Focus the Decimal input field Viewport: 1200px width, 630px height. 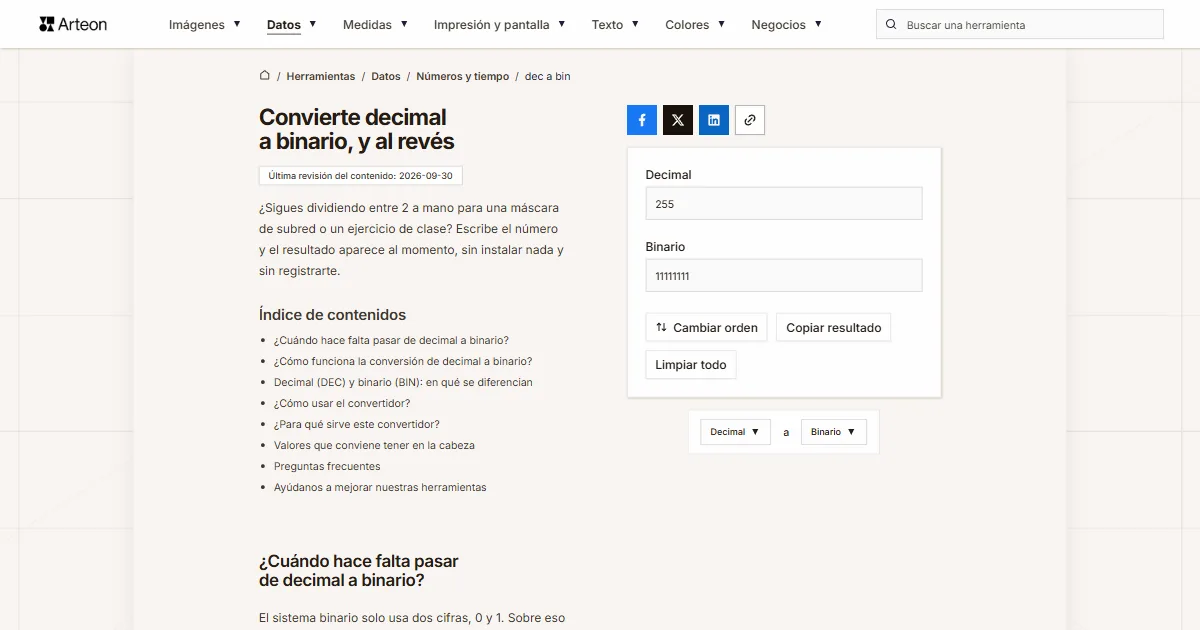784,204
